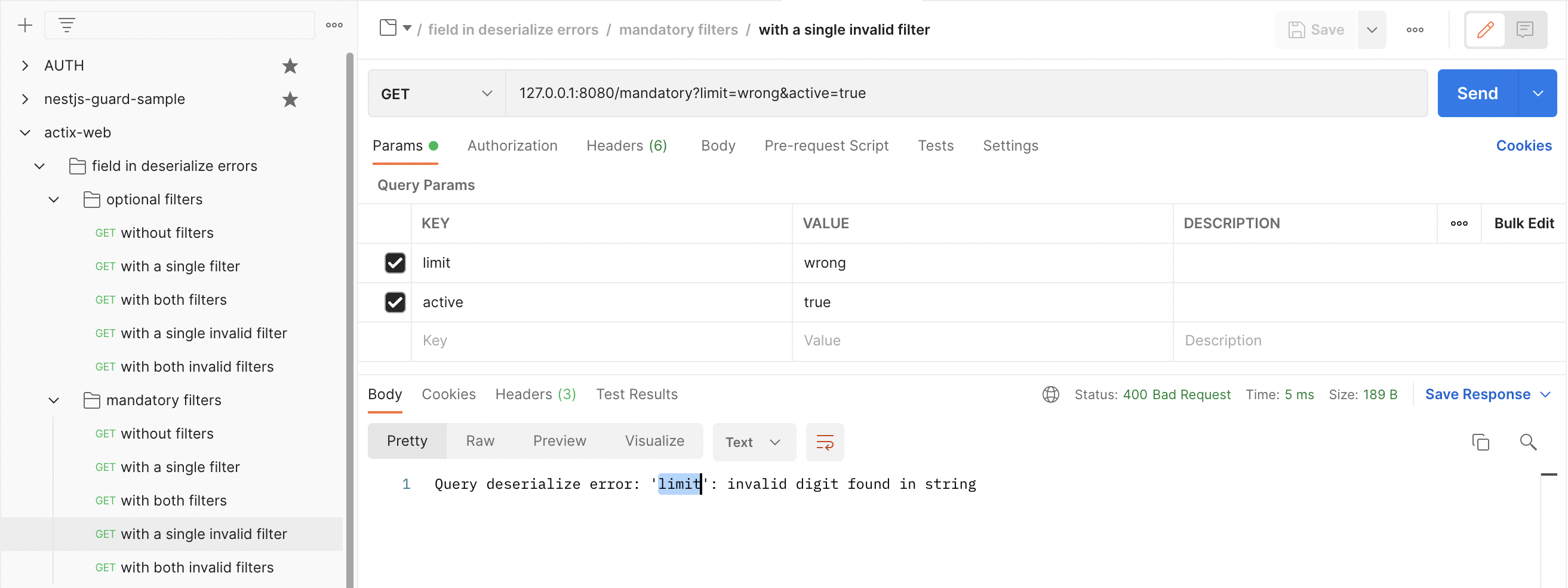This screenshot has height=588, width=1568.
Task: Click the sidebar vertical scrollbar
Action: [x=349, y=320]
